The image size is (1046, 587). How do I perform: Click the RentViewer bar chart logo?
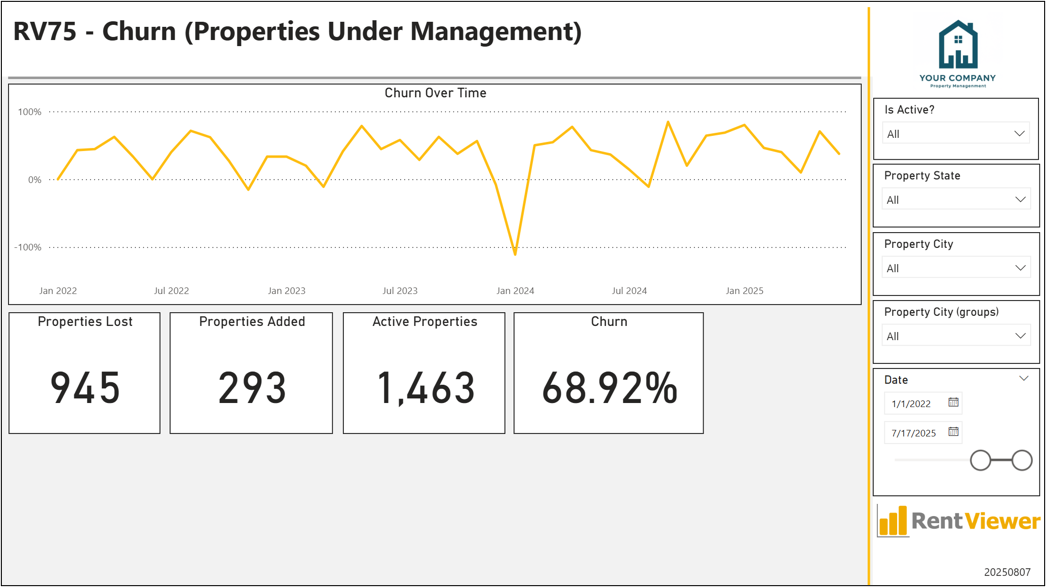pos(893,521)
